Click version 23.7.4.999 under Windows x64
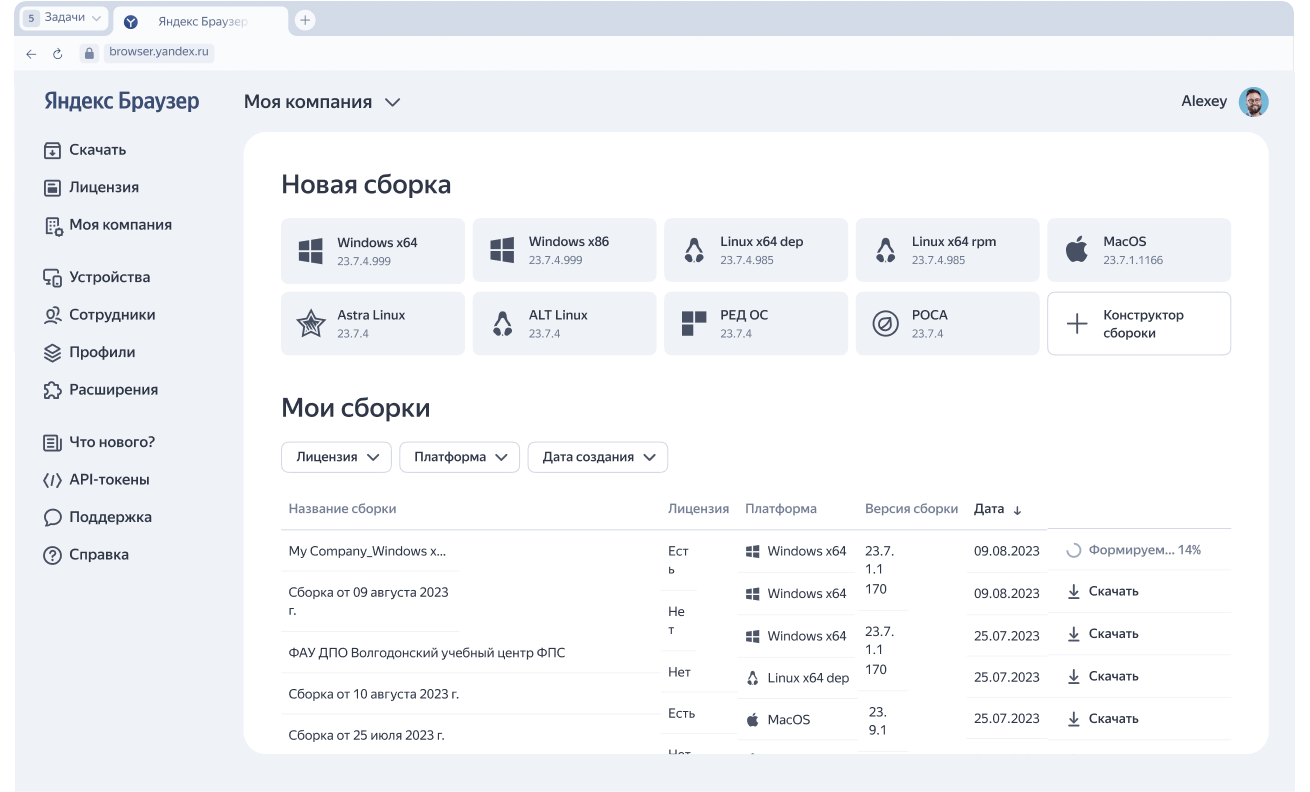Viewport: 1310px width, 792px height. pyautogui.click(x=364, y=261)
